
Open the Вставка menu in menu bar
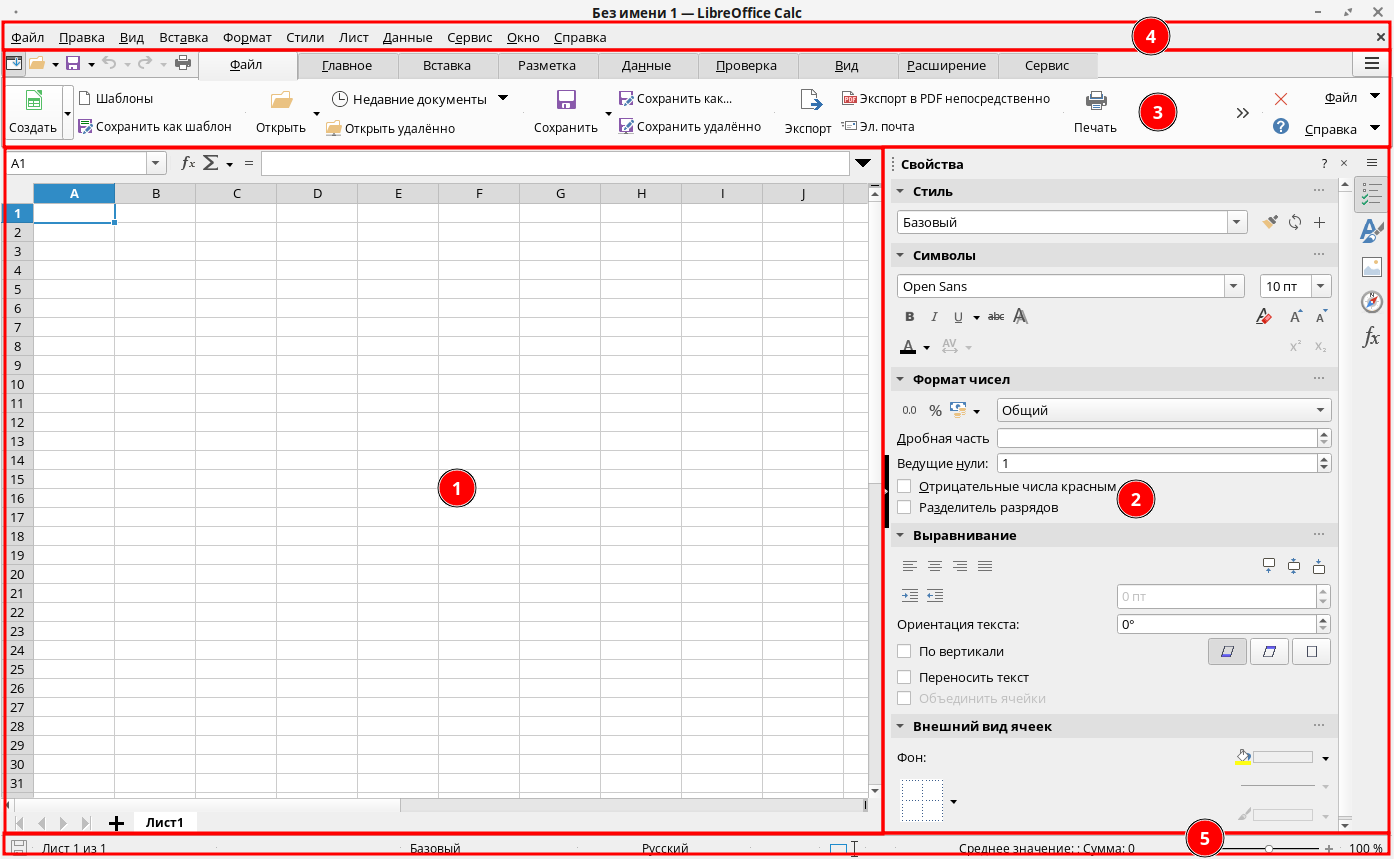pyautogui.click(x=183, y=37)
